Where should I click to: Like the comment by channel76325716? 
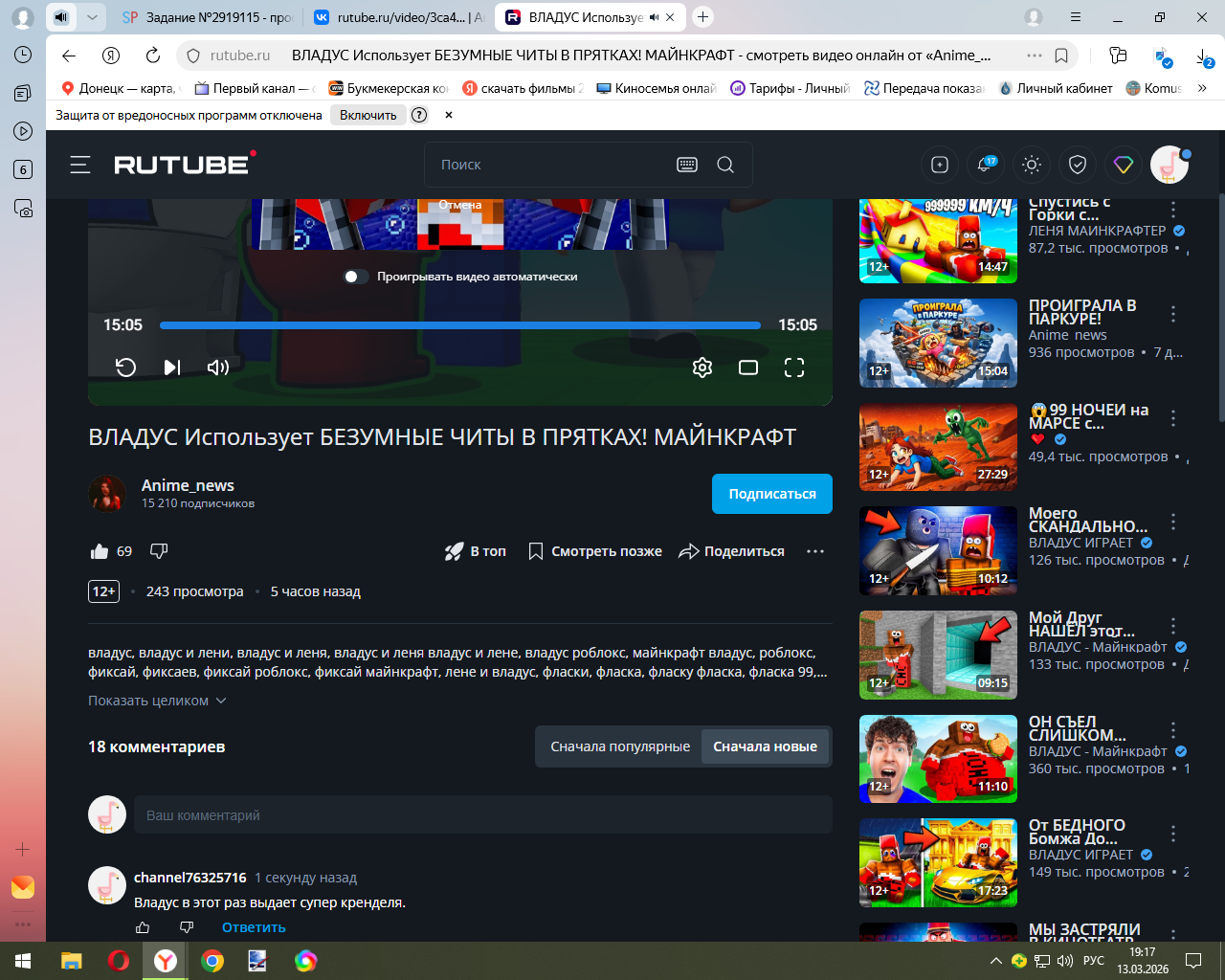tap(143, 927)
